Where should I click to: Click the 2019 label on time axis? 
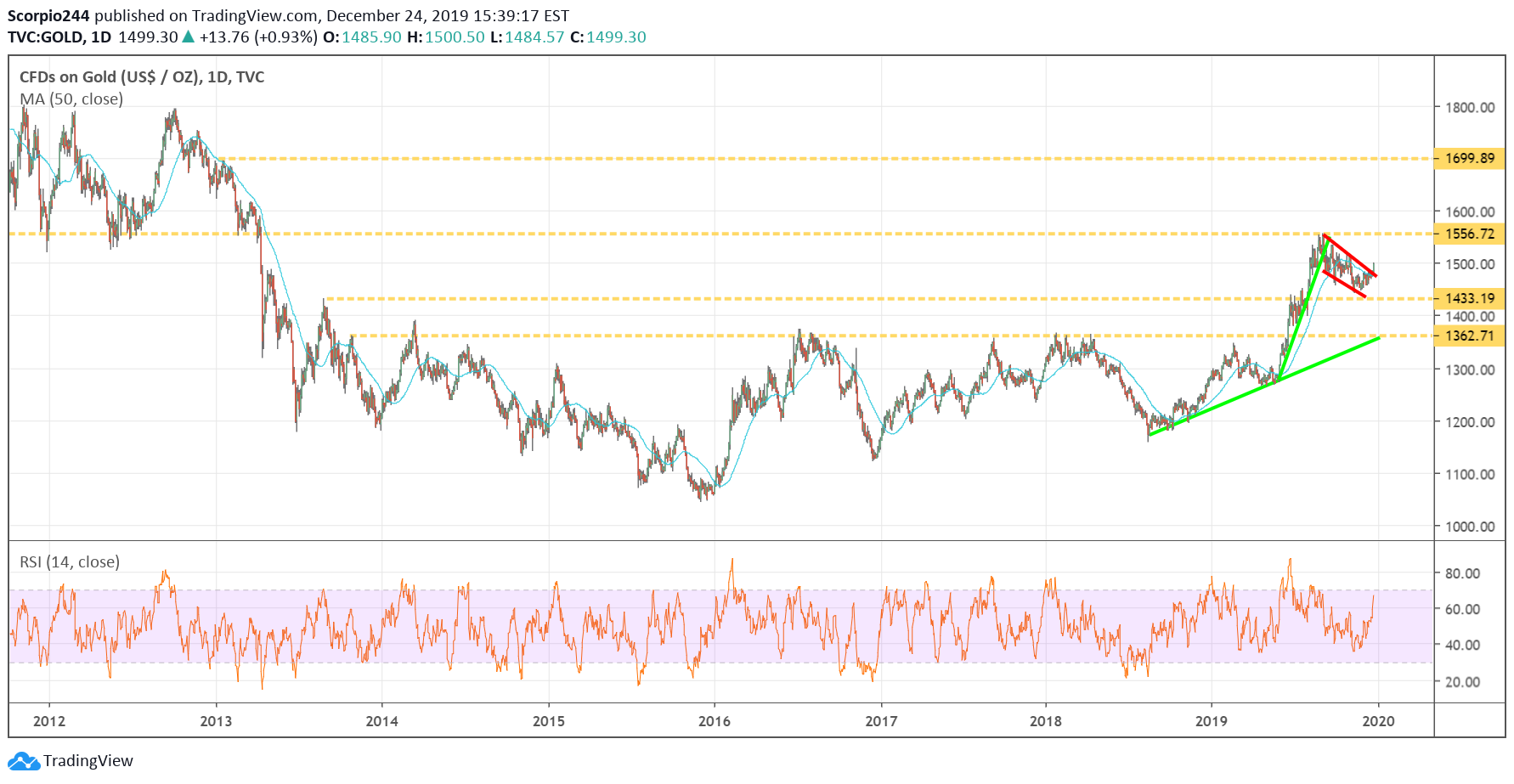coord(1212,721)
